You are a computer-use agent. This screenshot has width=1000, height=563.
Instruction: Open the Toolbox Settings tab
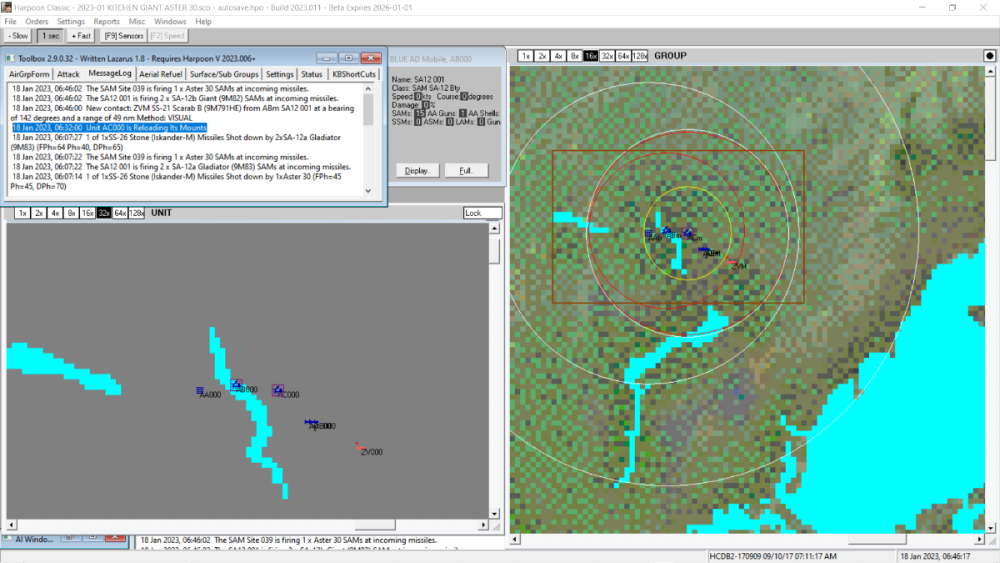click(279, 74)
